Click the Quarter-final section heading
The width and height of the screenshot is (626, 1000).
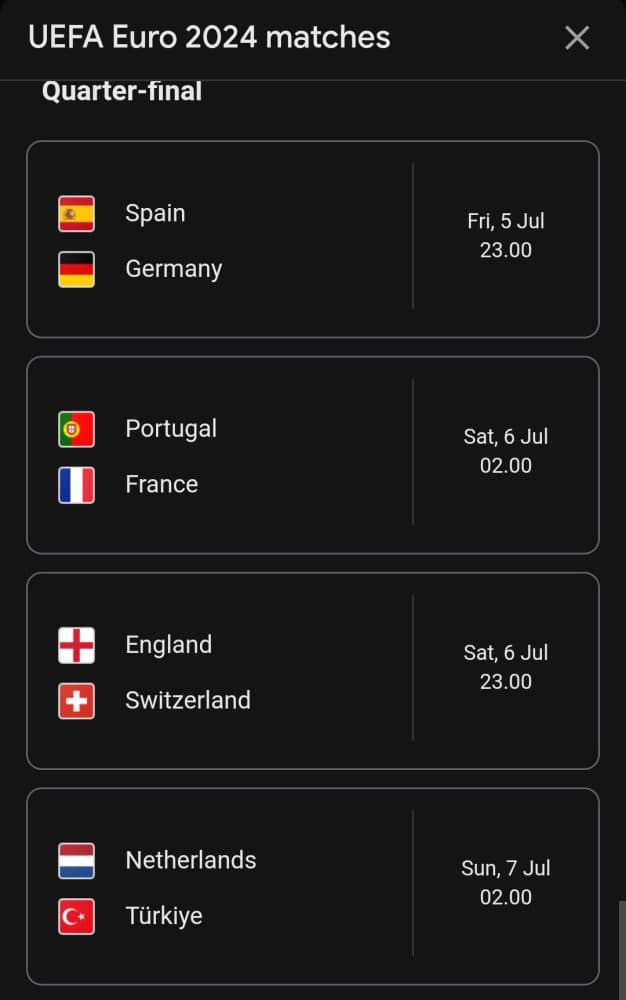tap(122, 92)
